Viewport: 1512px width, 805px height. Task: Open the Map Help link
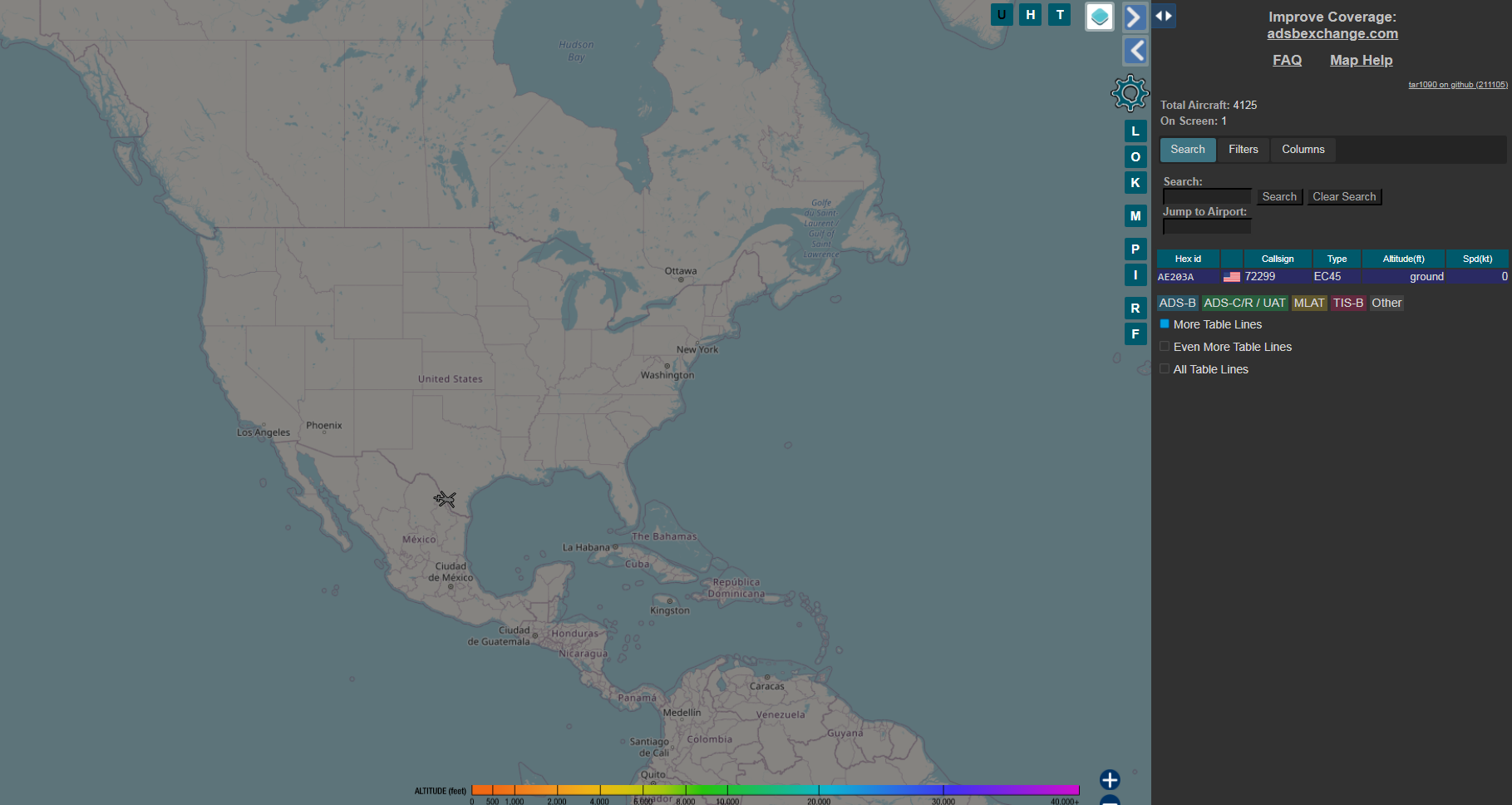click(1361, 61)
